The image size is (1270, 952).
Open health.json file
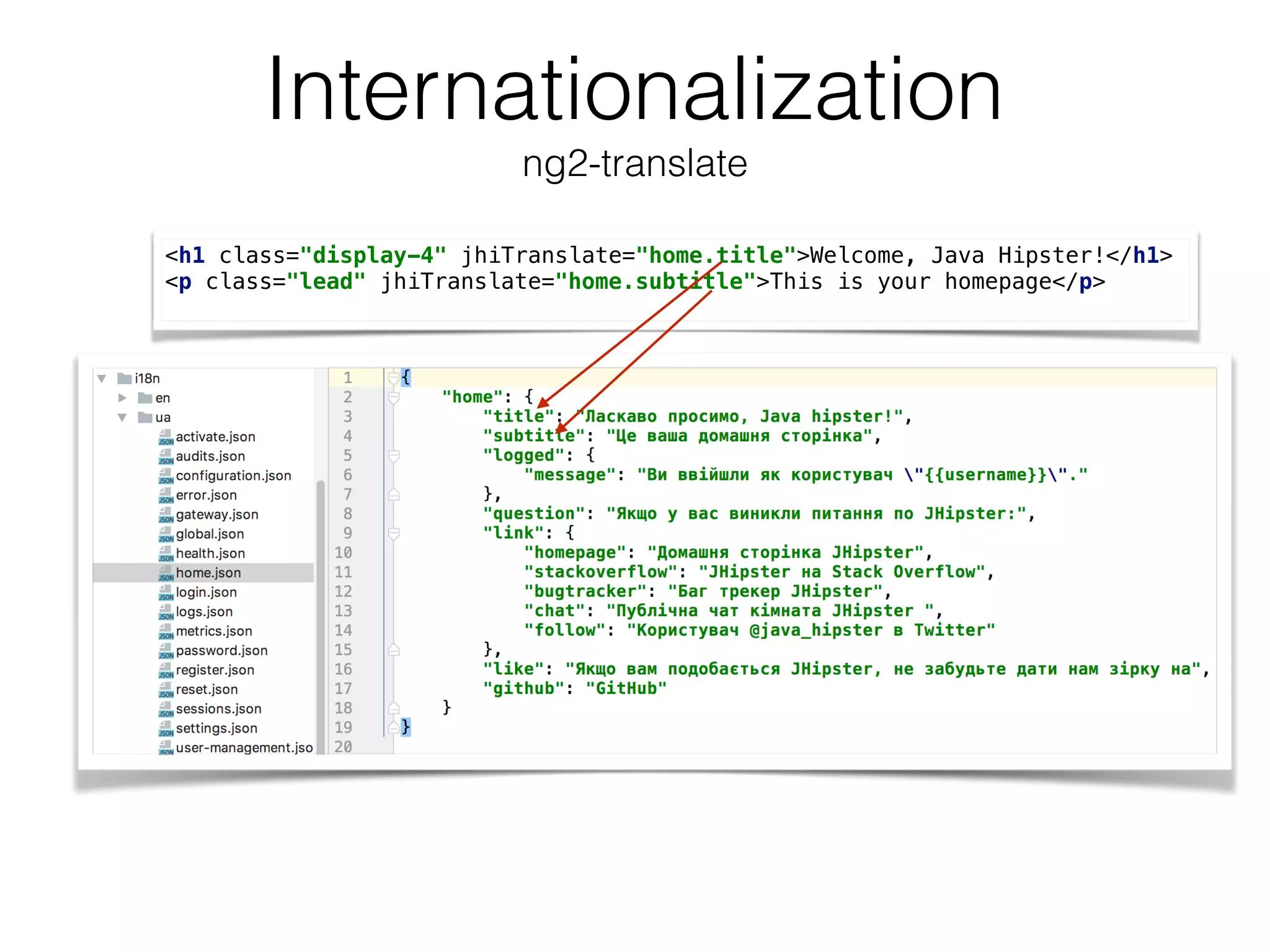[210, 553]
